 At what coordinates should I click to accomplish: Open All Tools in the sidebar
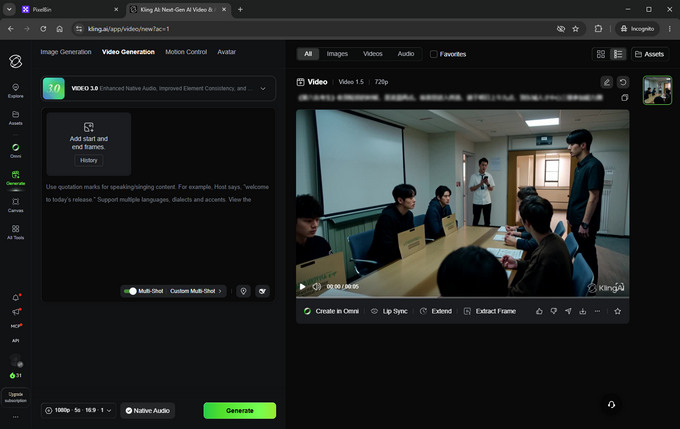pyautogui.click(x=16, y=232)
